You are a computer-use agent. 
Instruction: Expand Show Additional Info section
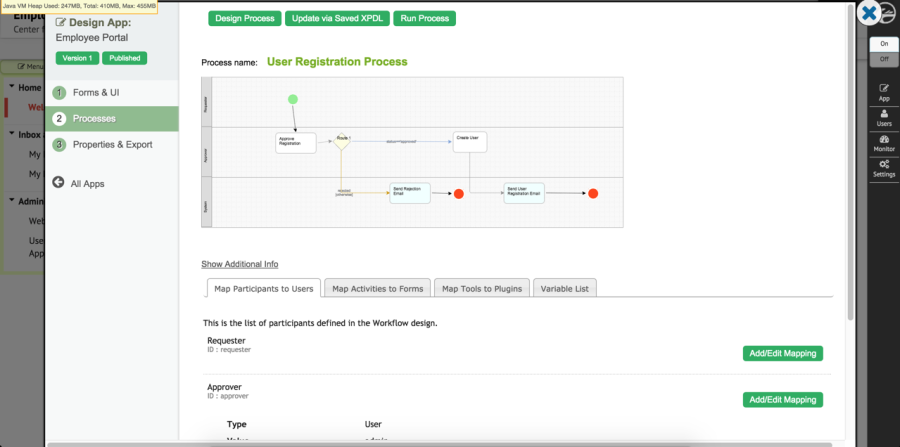pyautogui.click(x=240, y=264)
